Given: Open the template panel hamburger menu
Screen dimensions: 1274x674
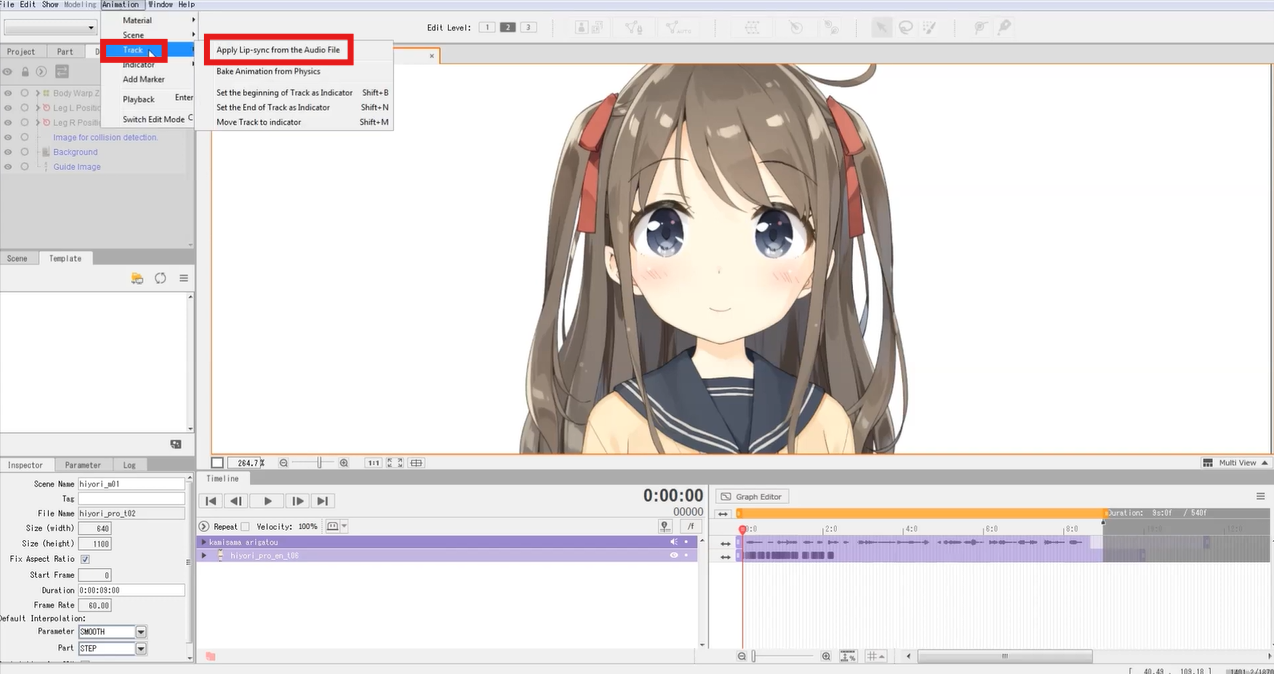Looking at the screenshot, I should [x=184, y=278].
